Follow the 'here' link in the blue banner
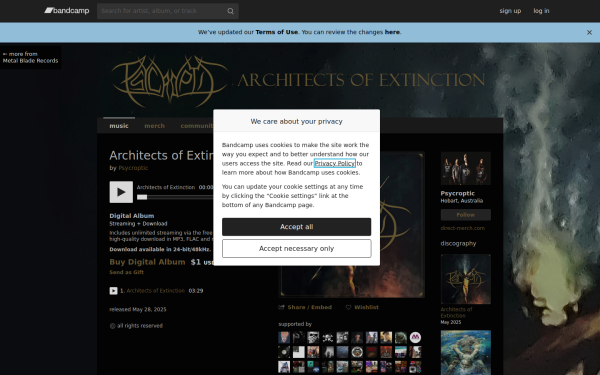Image resolution: width=600 pixels, height=375 pixels. tap(392, 32)
